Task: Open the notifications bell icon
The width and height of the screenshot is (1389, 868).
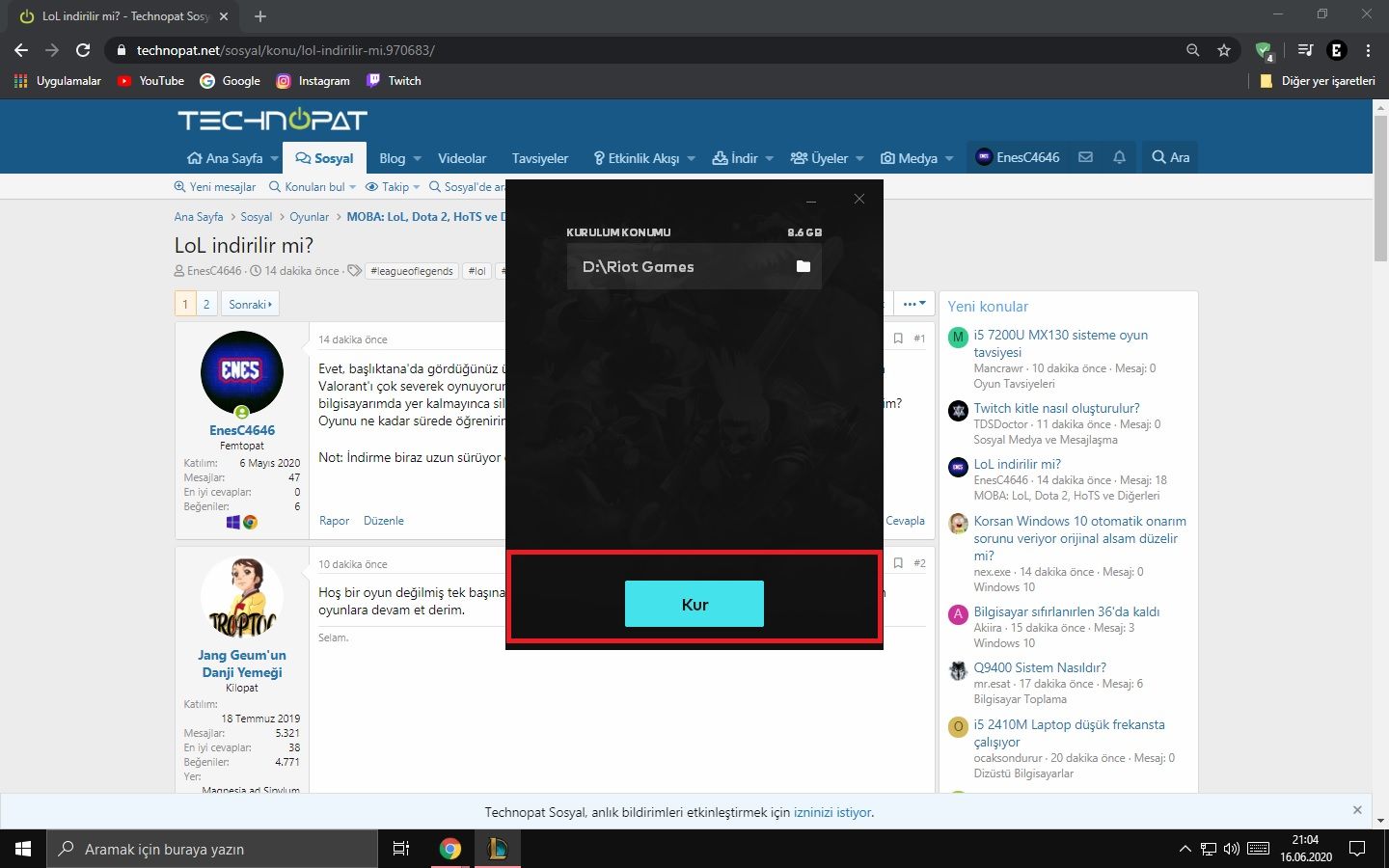Action: pos(1119,157)
